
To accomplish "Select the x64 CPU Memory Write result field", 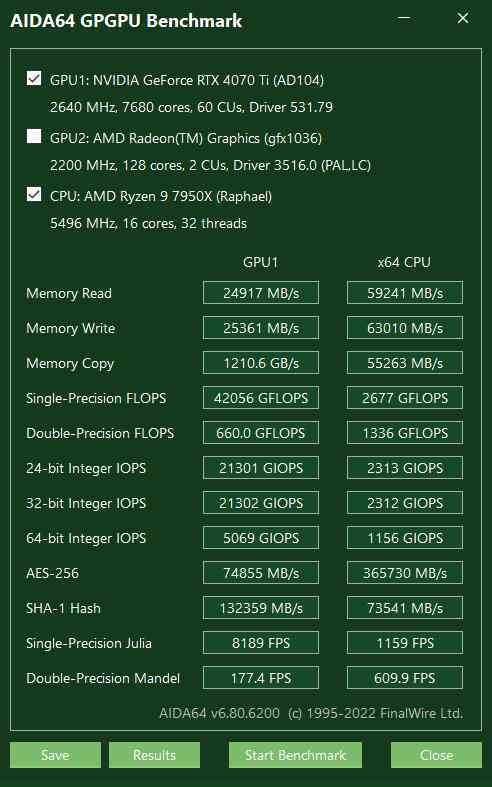I will [x=405, y=328].
